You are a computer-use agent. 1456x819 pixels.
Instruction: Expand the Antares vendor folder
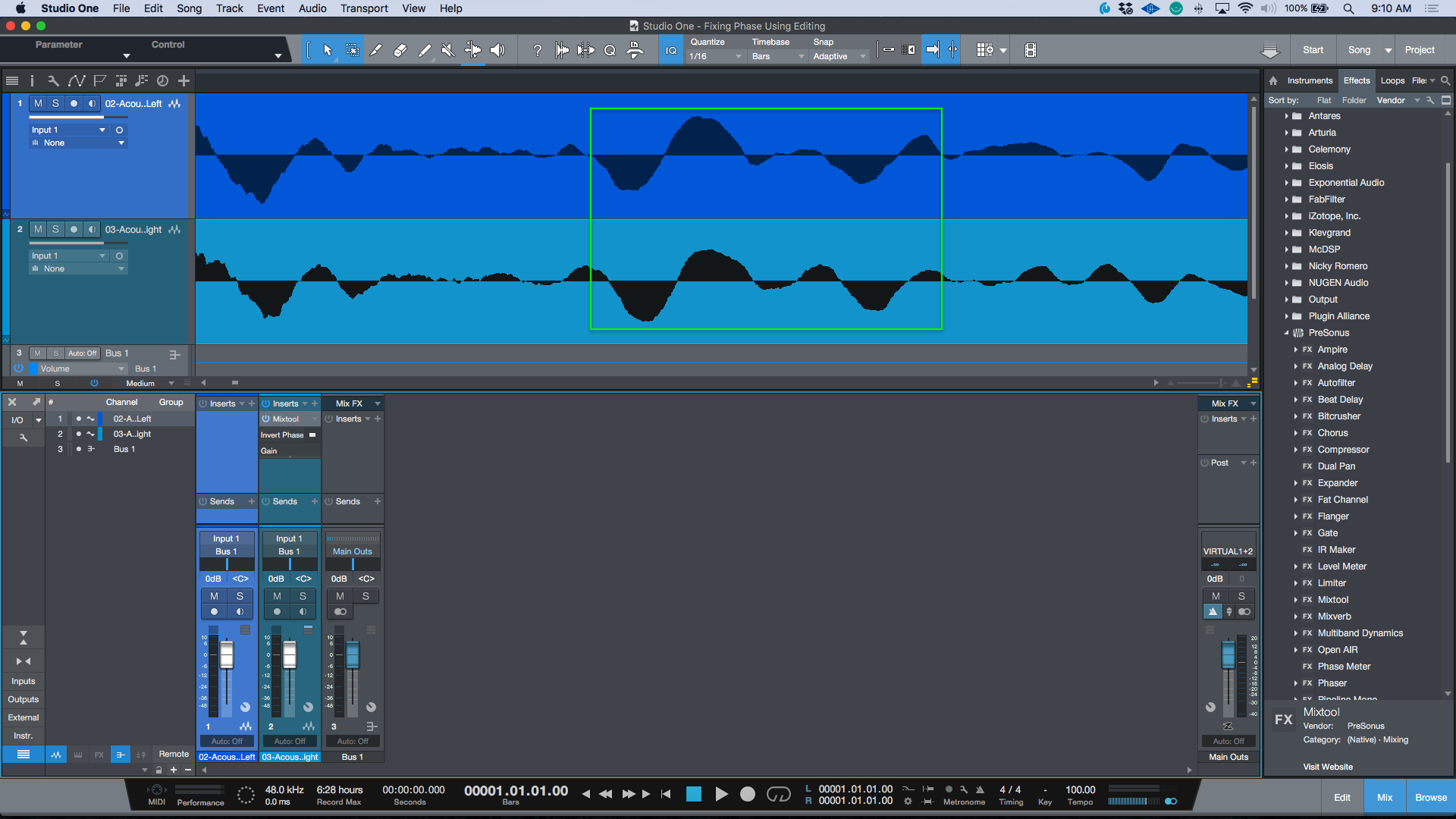point(1287,116)
